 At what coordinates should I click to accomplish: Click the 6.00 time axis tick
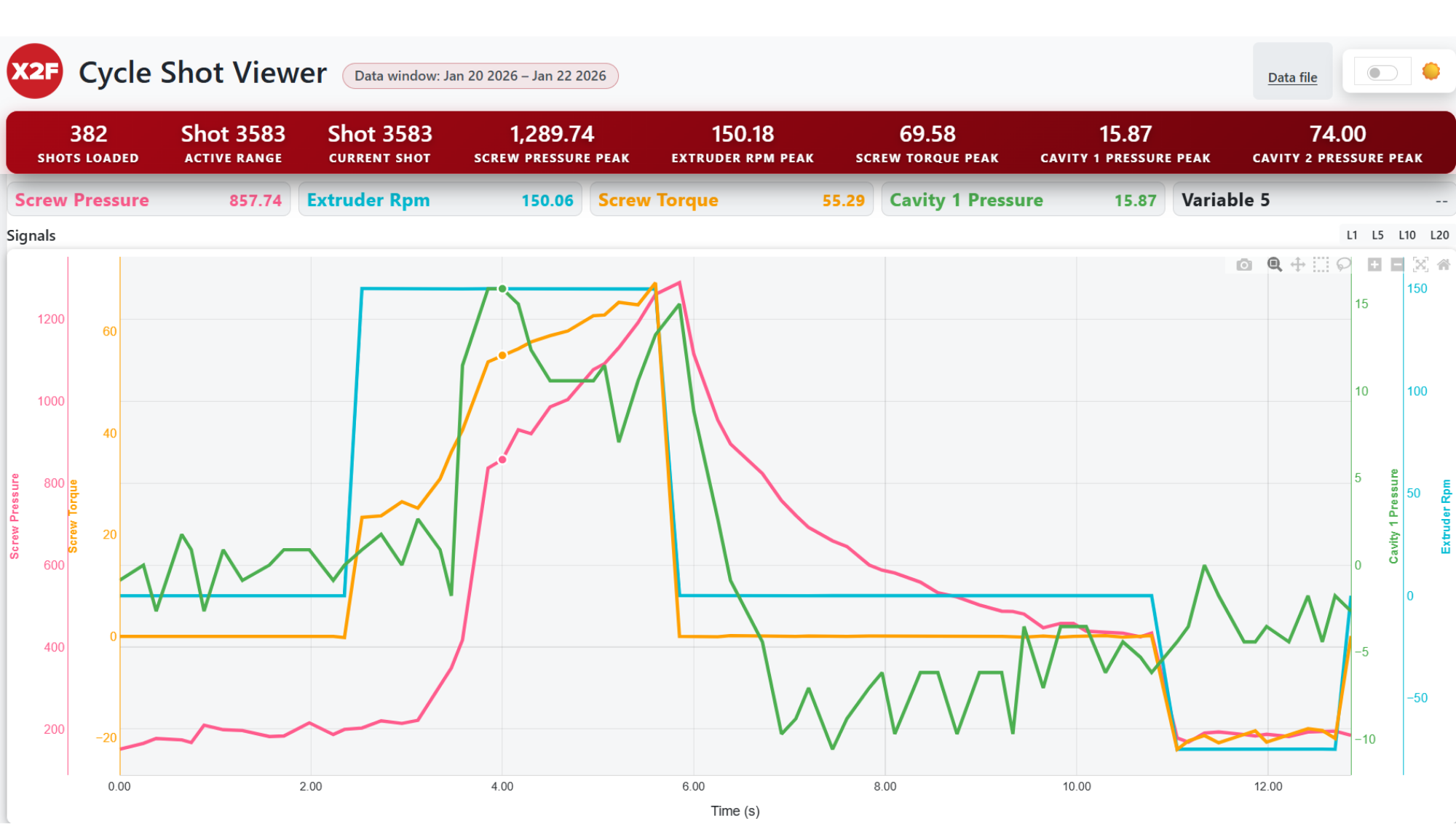coord(694,786)
